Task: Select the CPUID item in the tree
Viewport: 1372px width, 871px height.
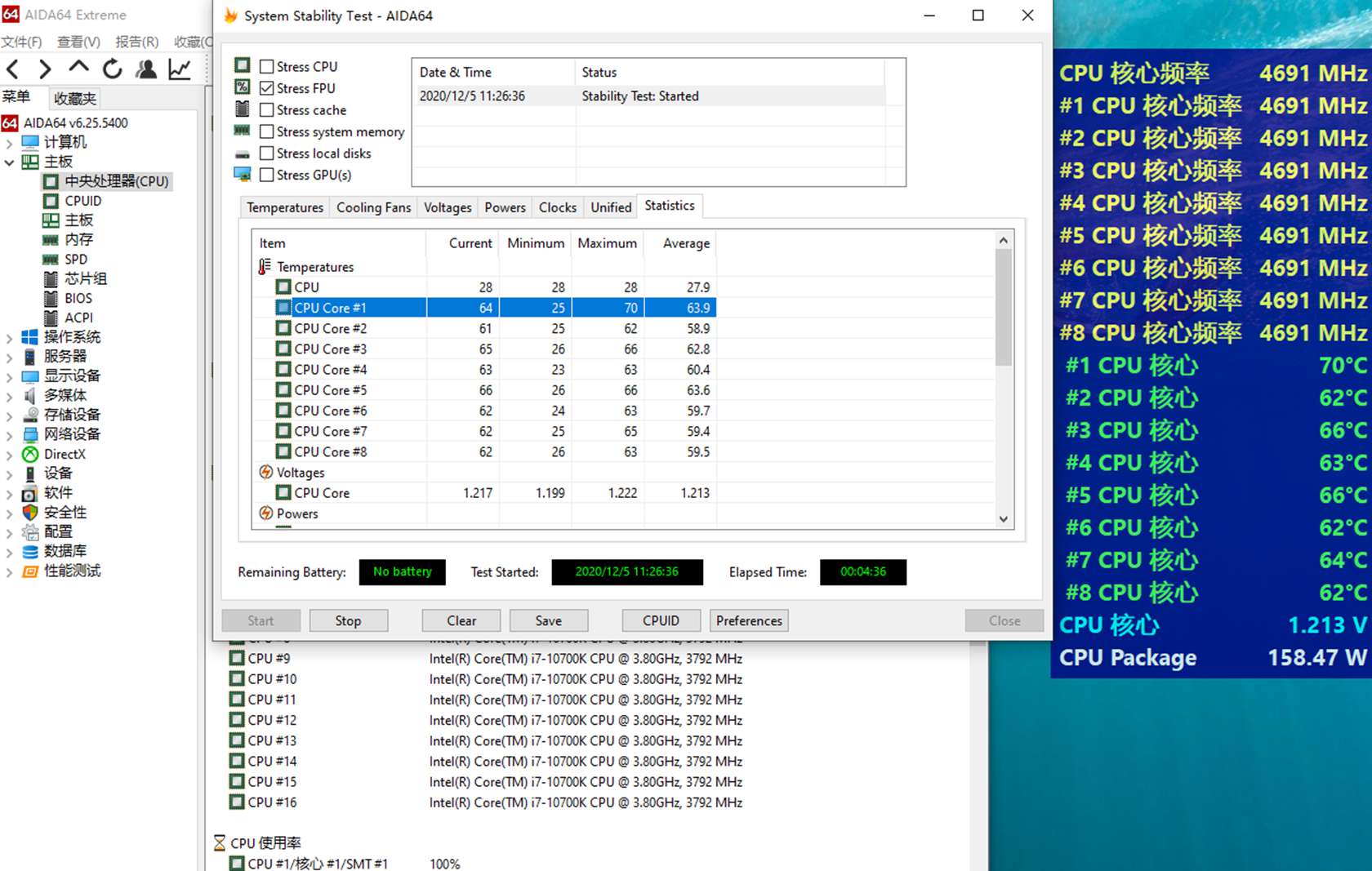Action: 82,201
